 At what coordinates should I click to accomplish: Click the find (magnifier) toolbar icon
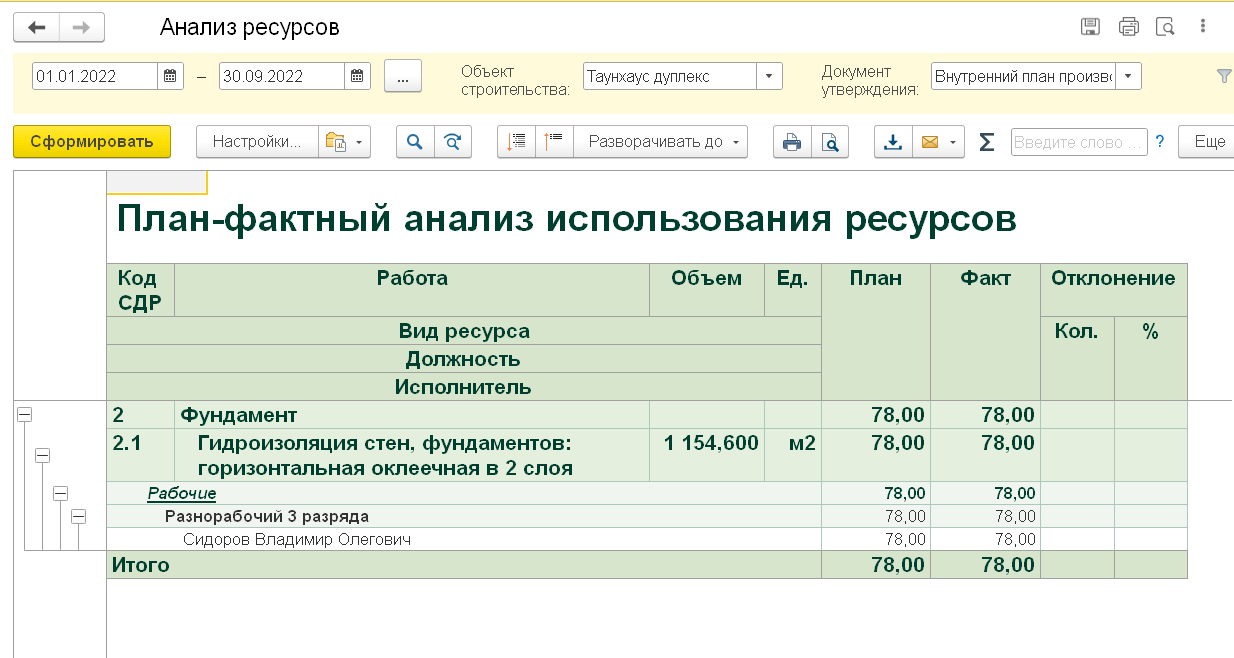[415, 142]
